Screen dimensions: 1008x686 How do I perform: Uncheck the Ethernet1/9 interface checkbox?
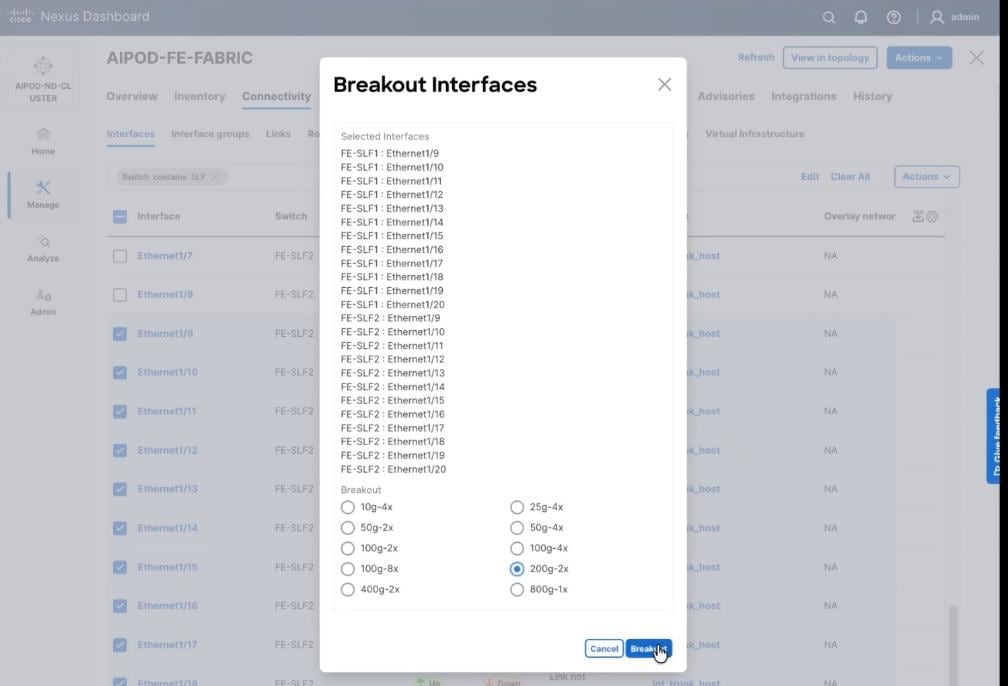tap(119, 333)
